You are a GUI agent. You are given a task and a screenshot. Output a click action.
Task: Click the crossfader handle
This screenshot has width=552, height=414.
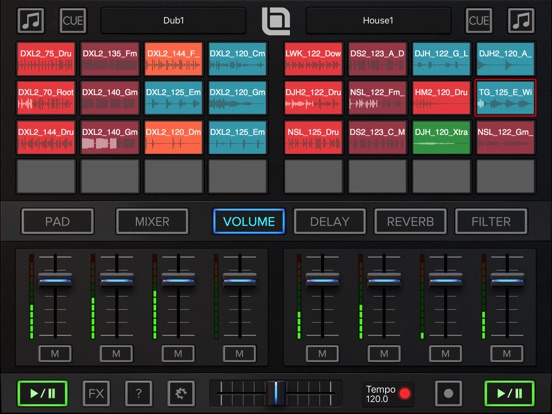coord(276,393)
